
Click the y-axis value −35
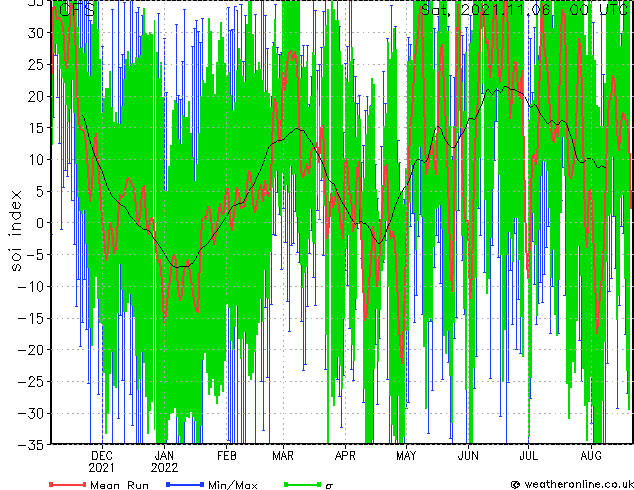(30, 445)
